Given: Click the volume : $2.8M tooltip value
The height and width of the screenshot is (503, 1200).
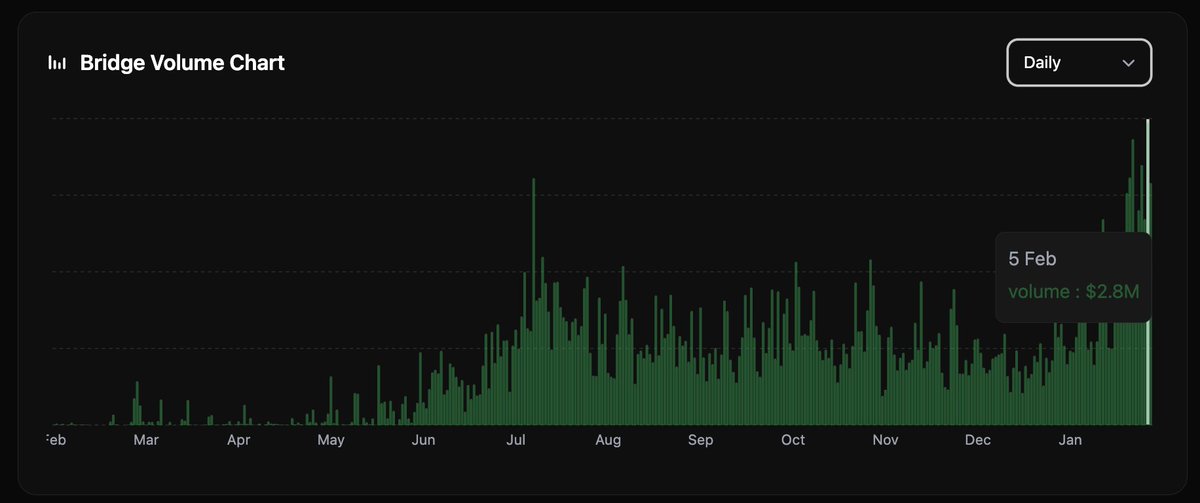Looking at the screenshot, I should click(1074, 292).
